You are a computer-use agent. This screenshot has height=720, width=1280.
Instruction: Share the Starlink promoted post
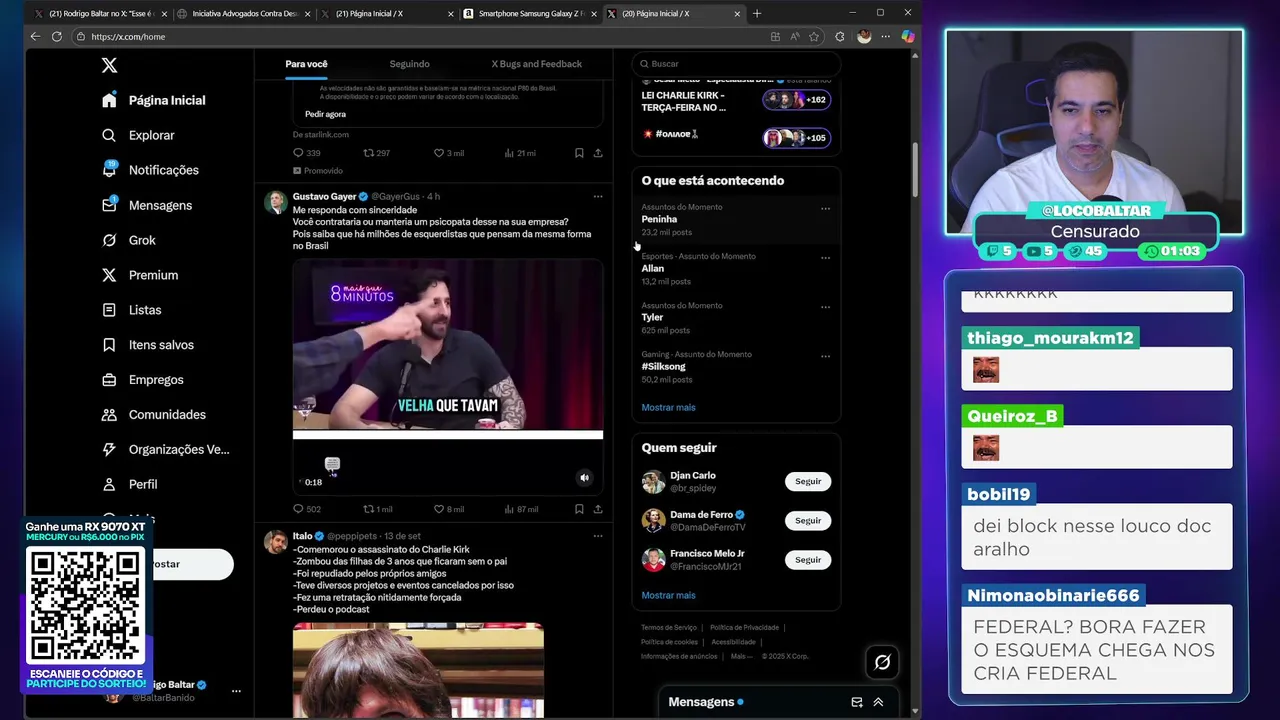598,153
